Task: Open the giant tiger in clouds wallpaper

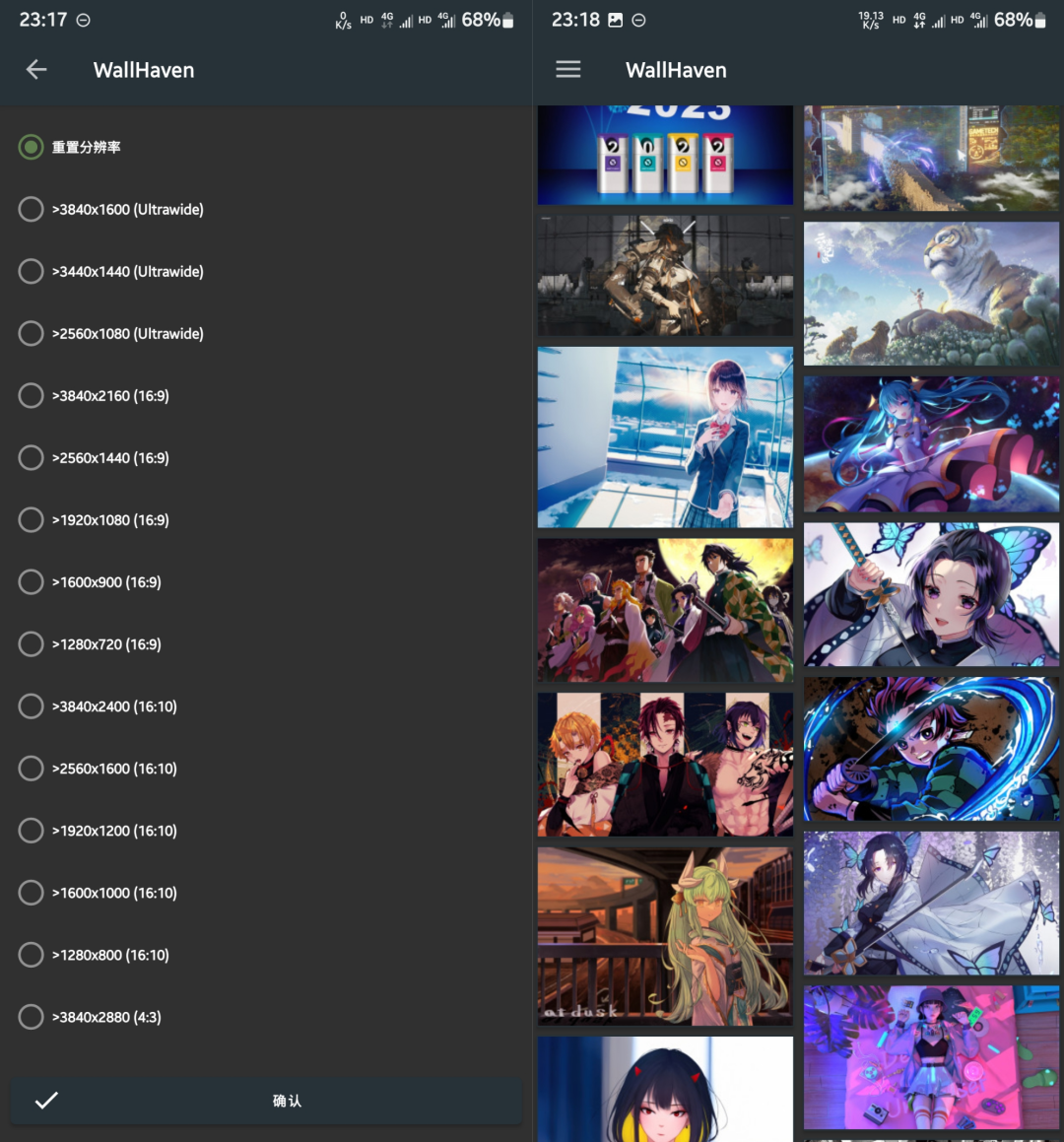Action: (931, 294)
